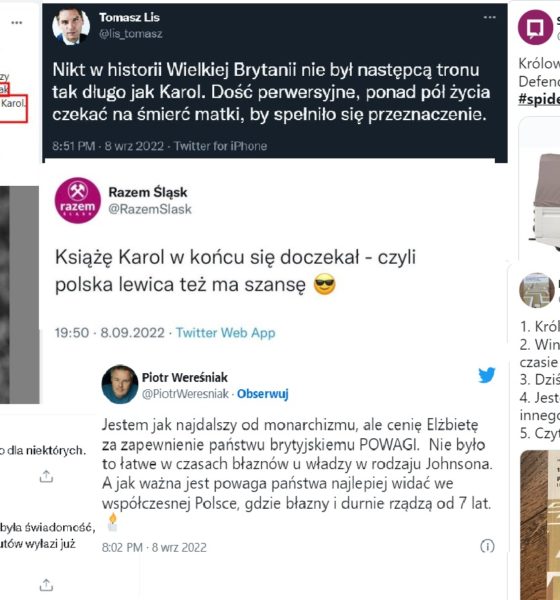Click Piotr Wereśniak profile photo

coord(120,384)
